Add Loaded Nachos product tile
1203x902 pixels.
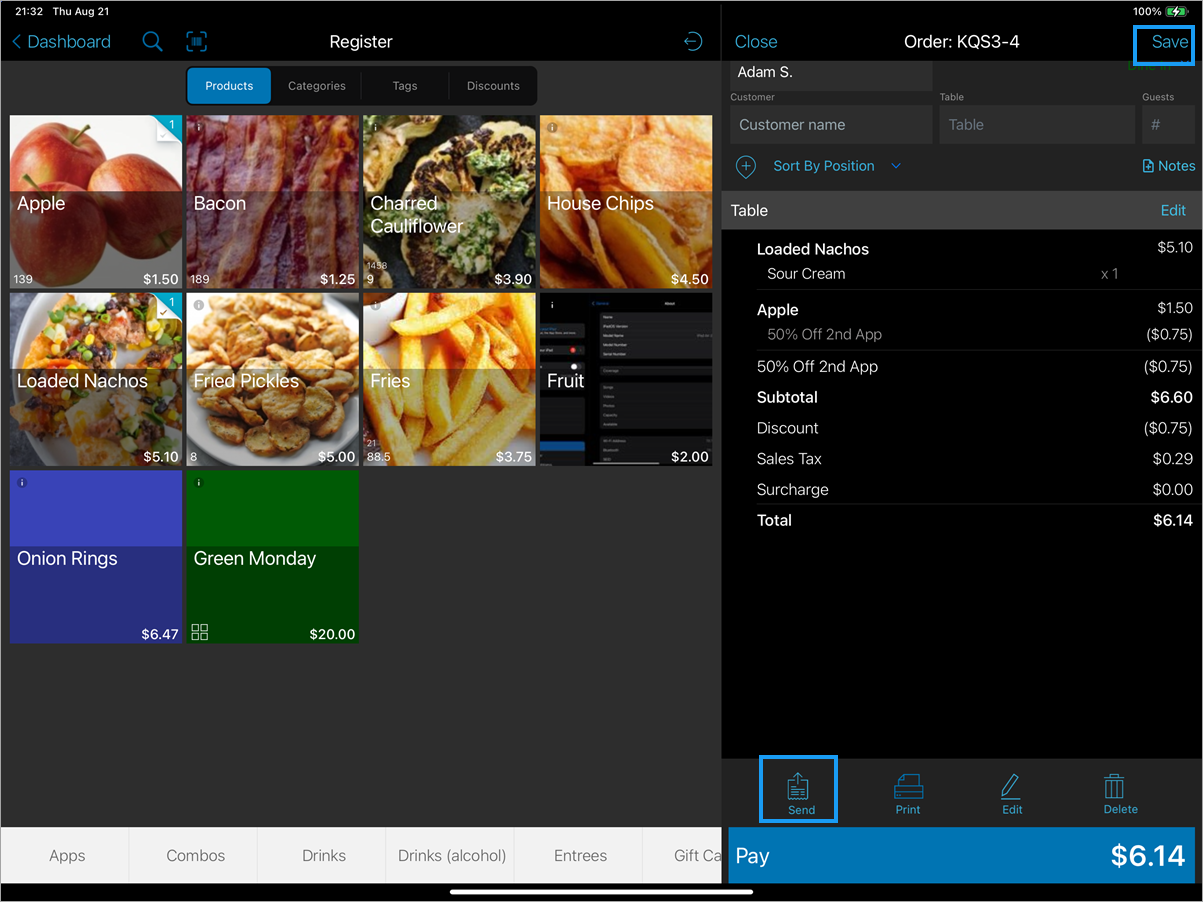pos(96,379)
